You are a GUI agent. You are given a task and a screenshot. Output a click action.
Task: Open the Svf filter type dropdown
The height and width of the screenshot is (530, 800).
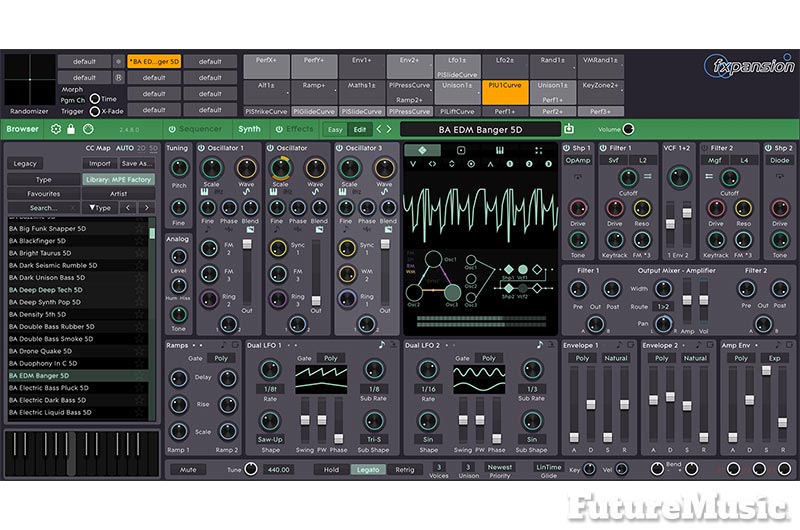613,160
